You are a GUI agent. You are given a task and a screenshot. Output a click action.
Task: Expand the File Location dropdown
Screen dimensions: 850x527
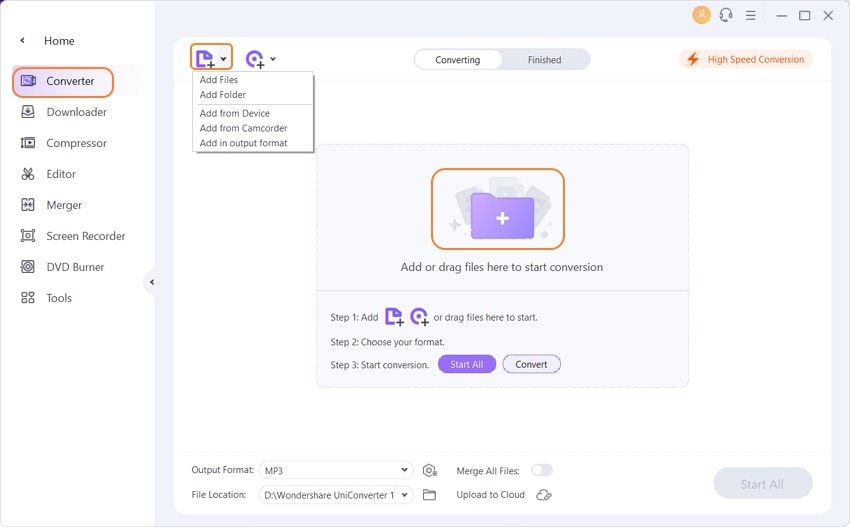pyautogui.click(x=404, y=494)
